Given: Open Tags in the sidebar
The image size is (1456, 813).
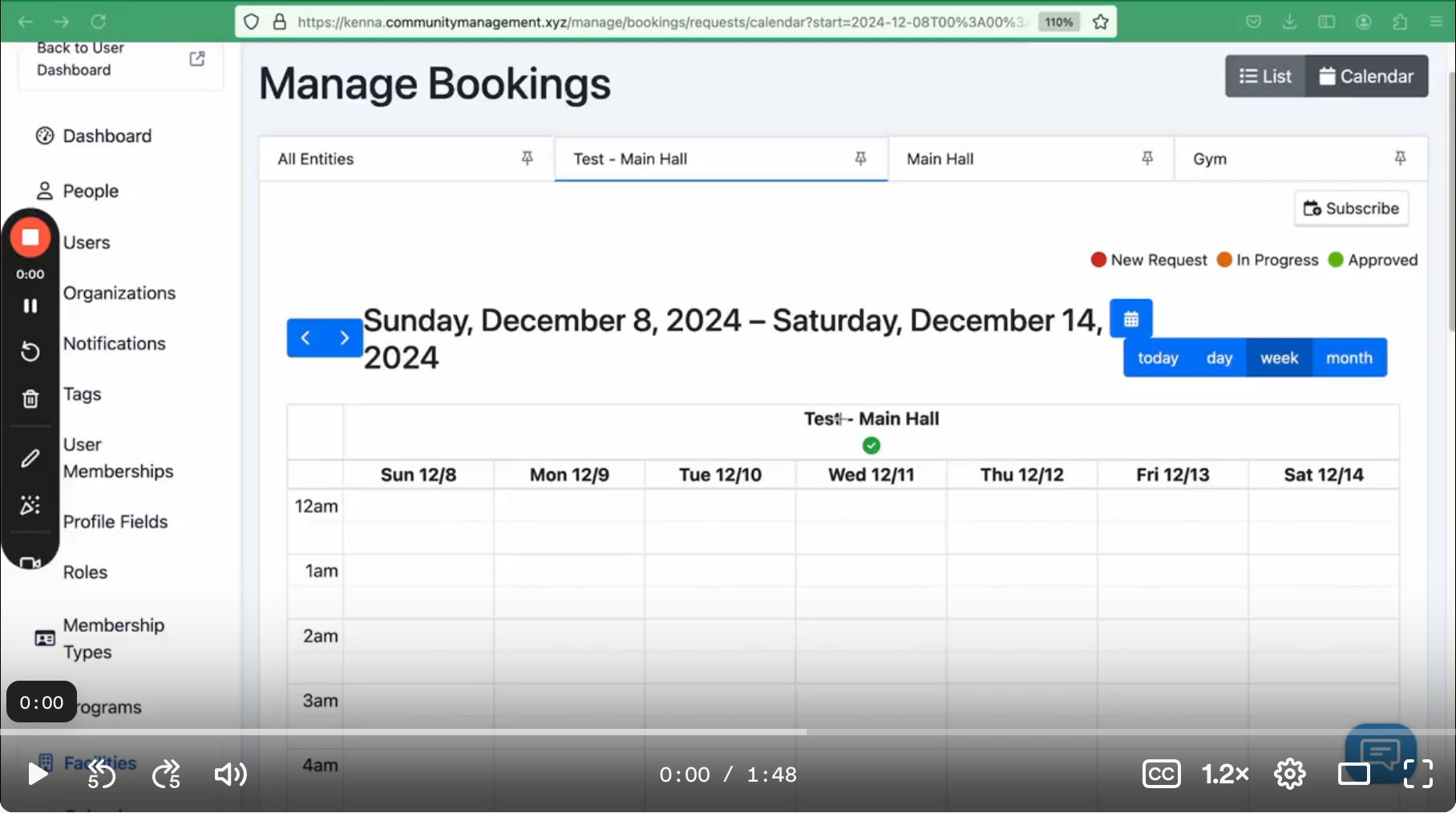Looking at the screenshot, I should click(83, 394).
